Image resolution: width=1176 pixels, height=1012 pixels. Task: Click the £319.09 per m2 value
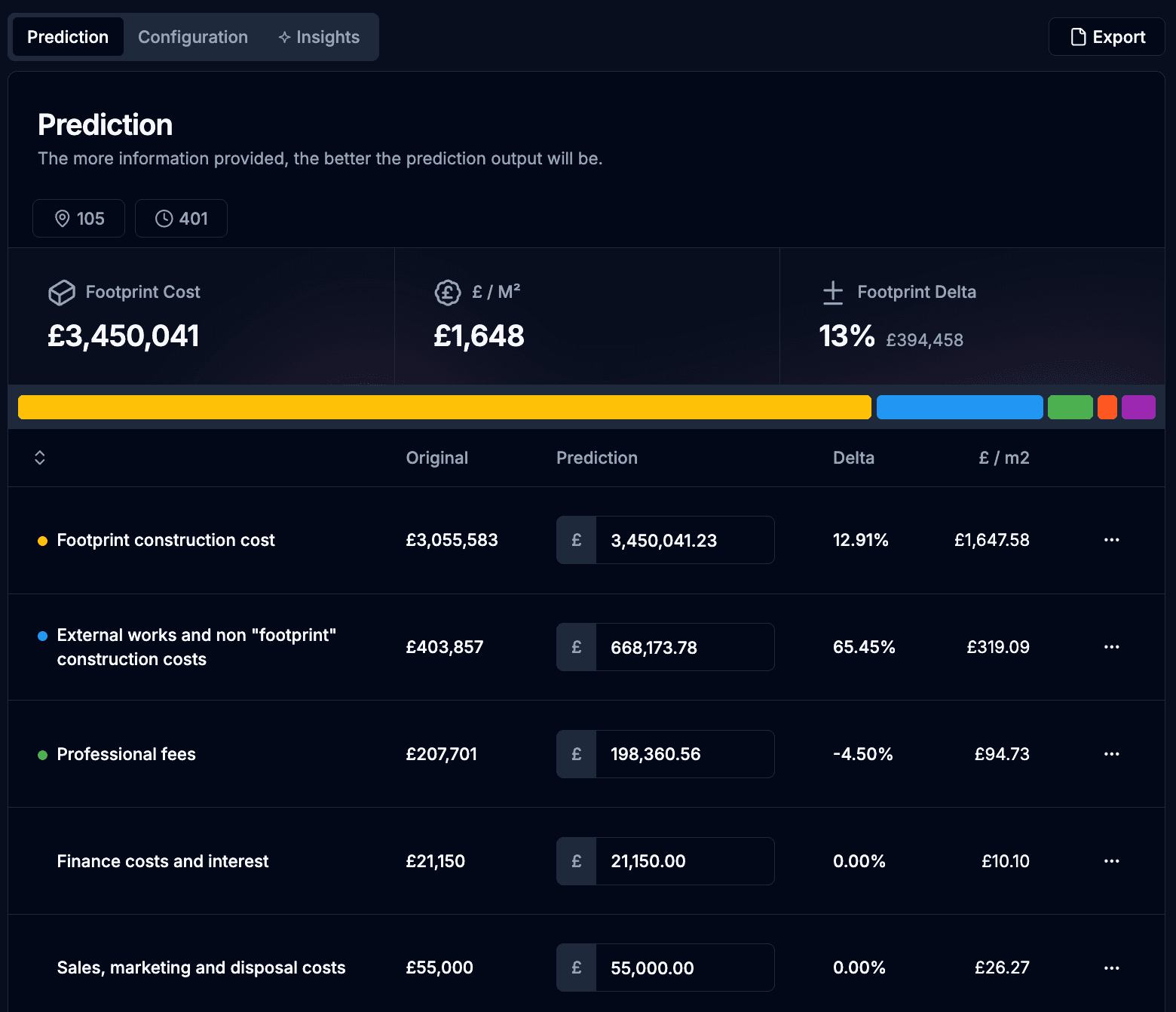tap(998, 647)
